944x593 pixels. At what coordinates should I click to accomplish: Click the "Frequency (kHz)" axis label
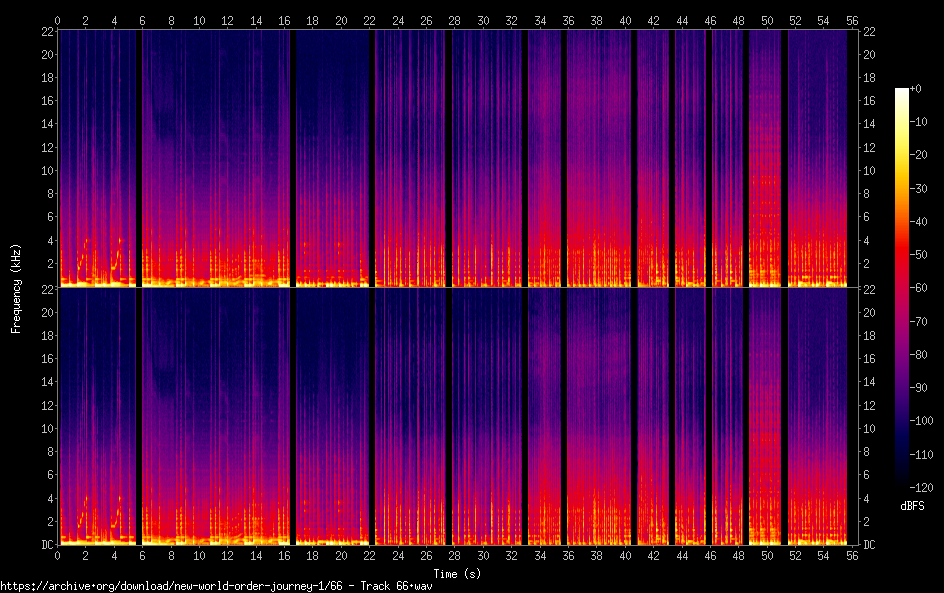point(16,288)
